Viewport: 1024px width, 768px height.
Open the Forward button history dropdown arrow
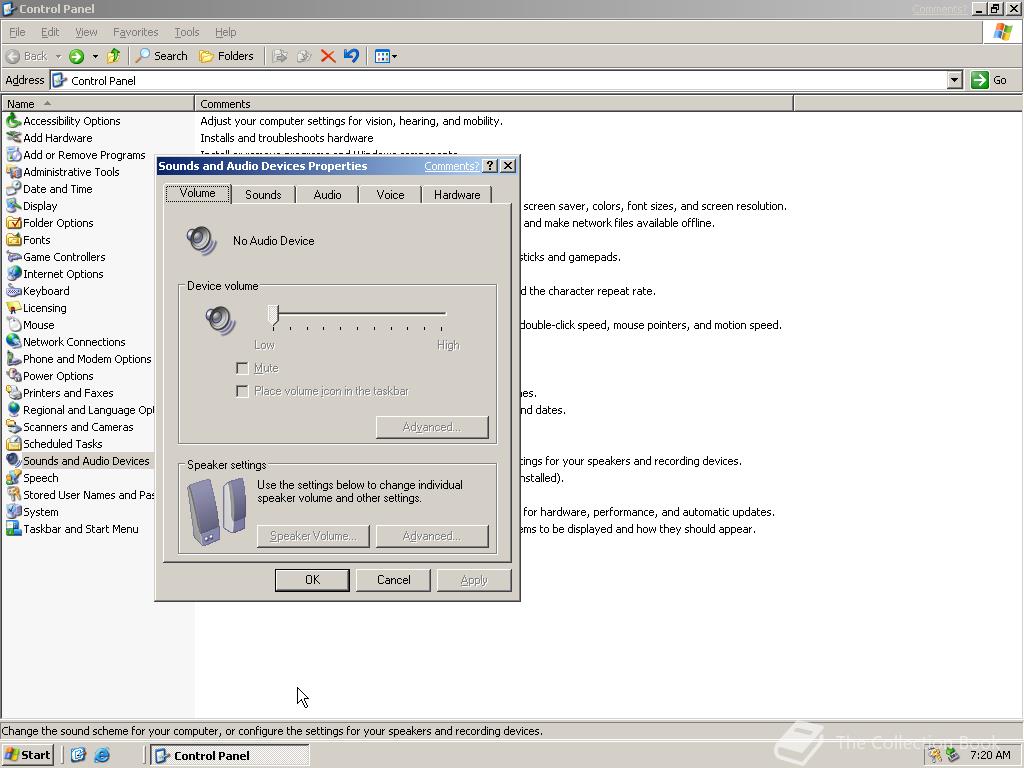(x=95, y=56)
